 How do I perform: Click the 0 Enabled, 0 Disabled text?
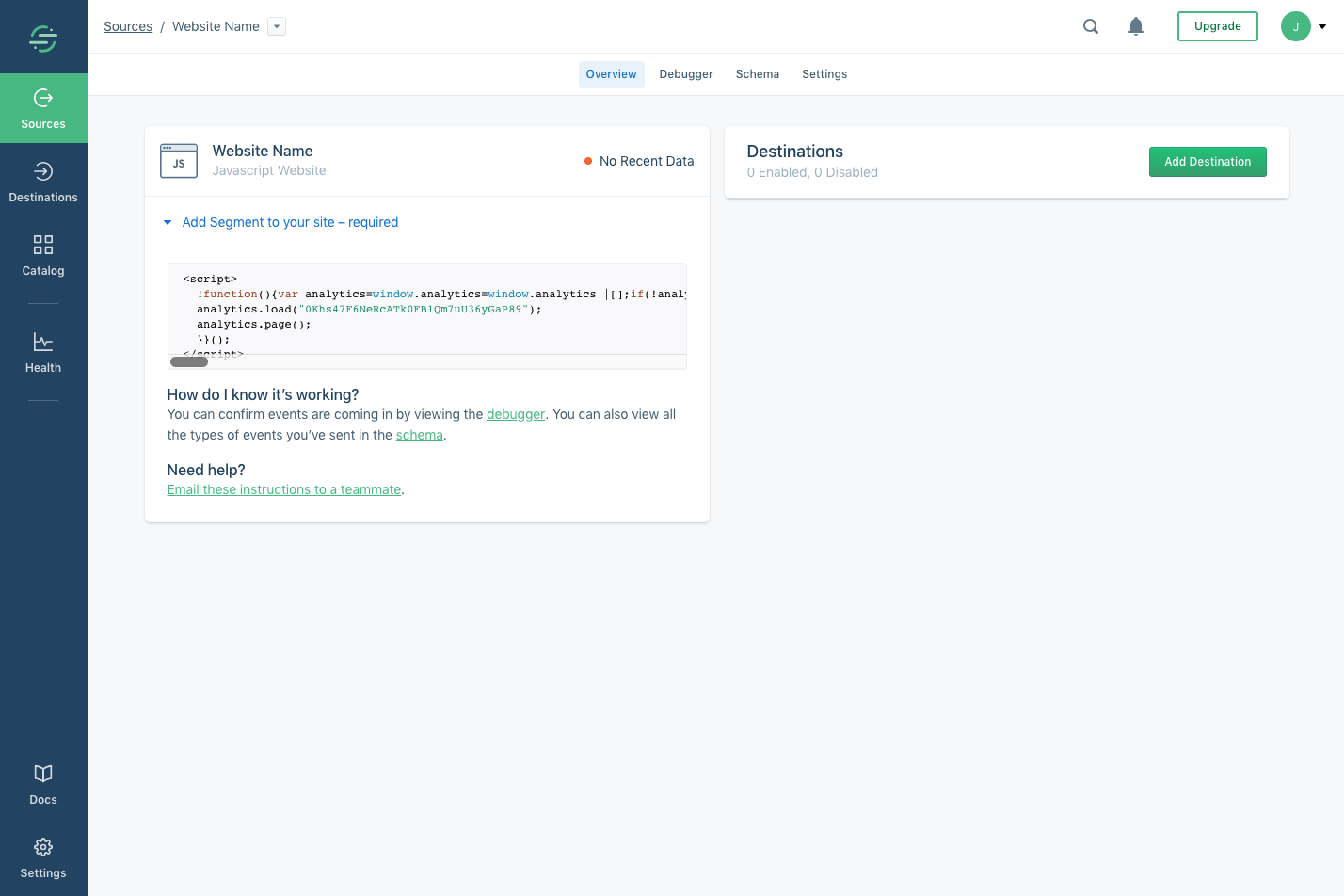pyautogui.click(x=812, y=172)
